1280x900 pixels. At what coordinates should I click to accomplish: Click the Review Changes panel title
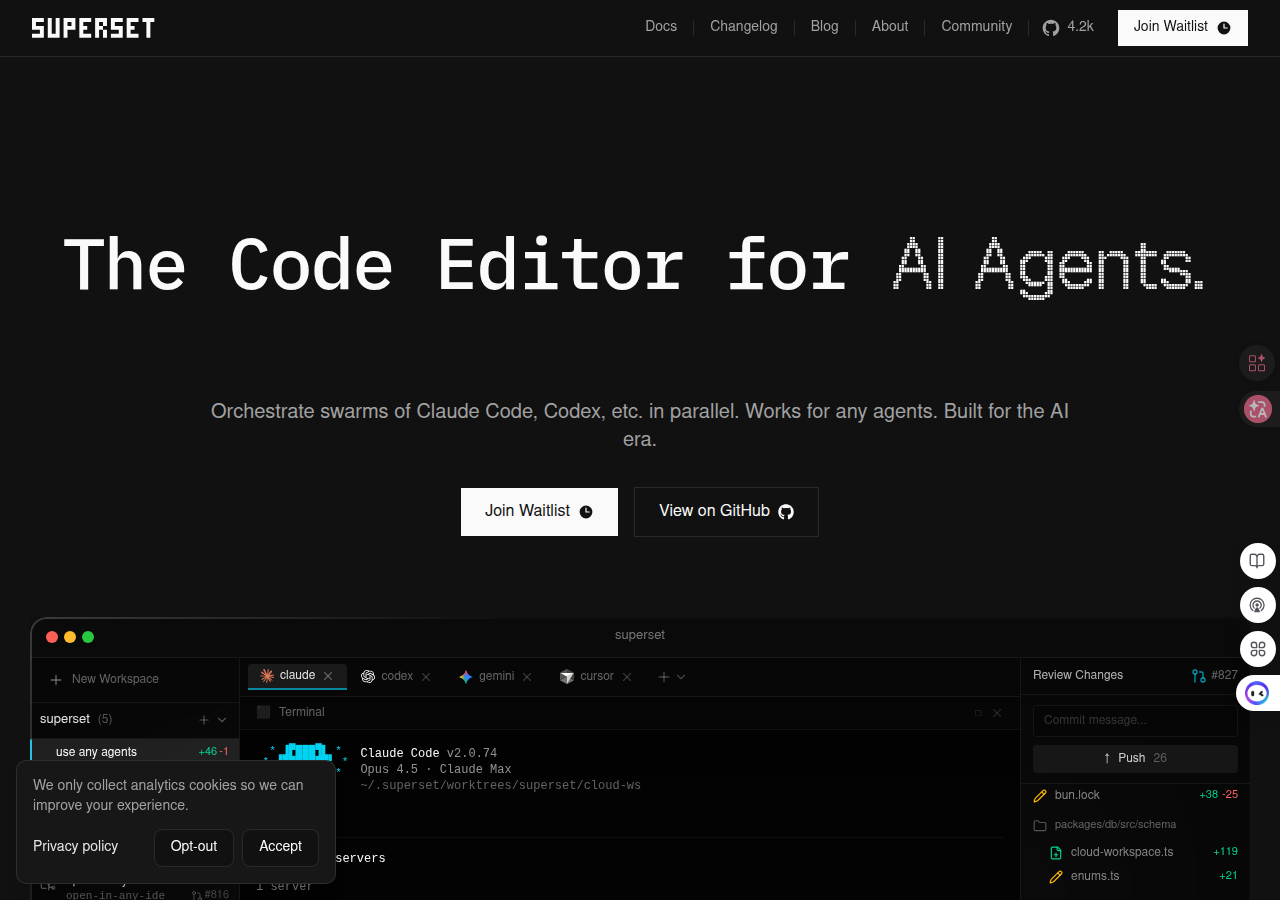pyautogui.click(x=1078, y=676)
